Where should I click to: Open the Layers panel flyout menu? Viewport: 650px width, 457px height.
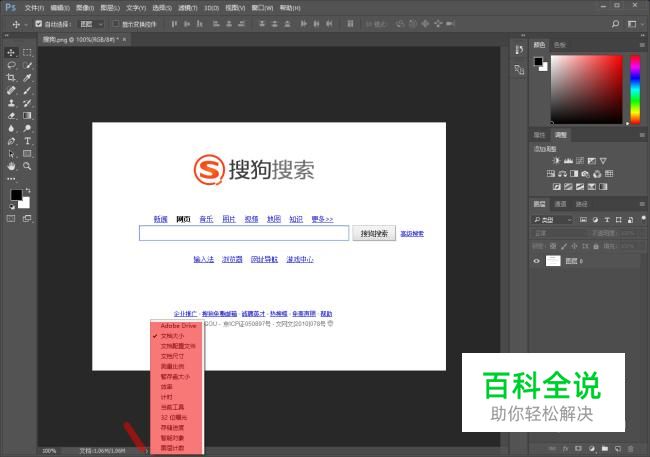click(642, 204)
